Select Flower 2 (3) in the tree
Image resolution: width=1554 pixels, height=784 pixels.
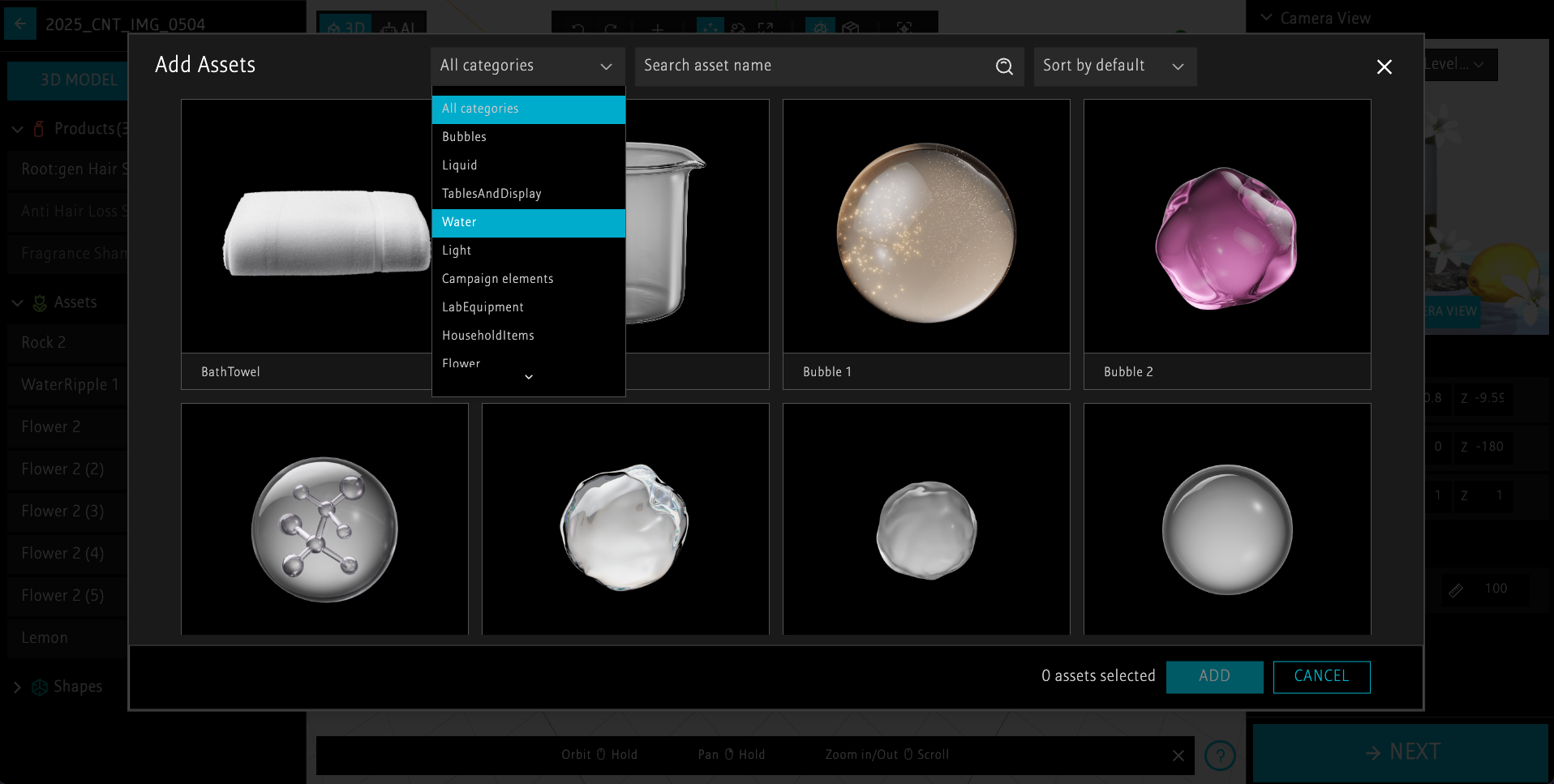68,512
